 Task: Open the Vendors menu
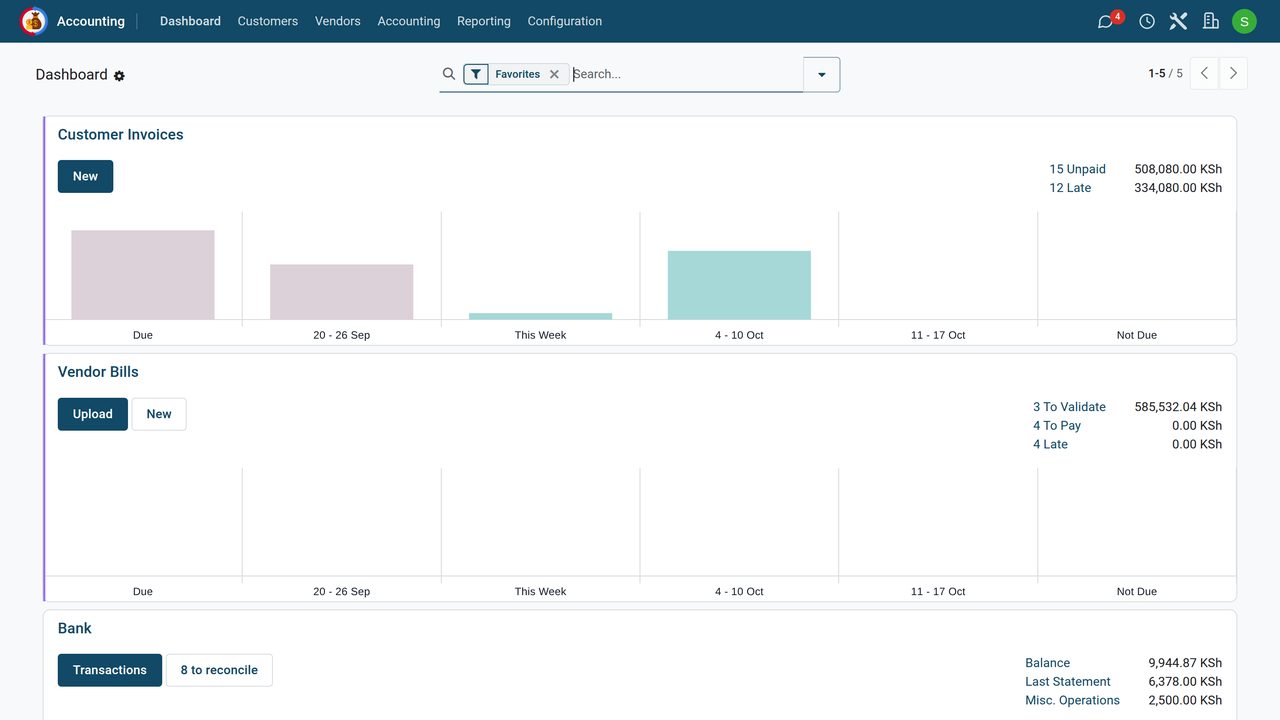click(x=338, y=21)
